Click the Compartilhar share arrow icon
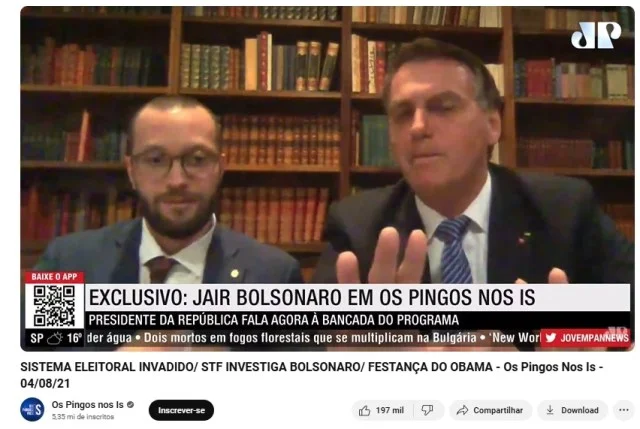Screen dimensions: 640x429 [462, 410]
